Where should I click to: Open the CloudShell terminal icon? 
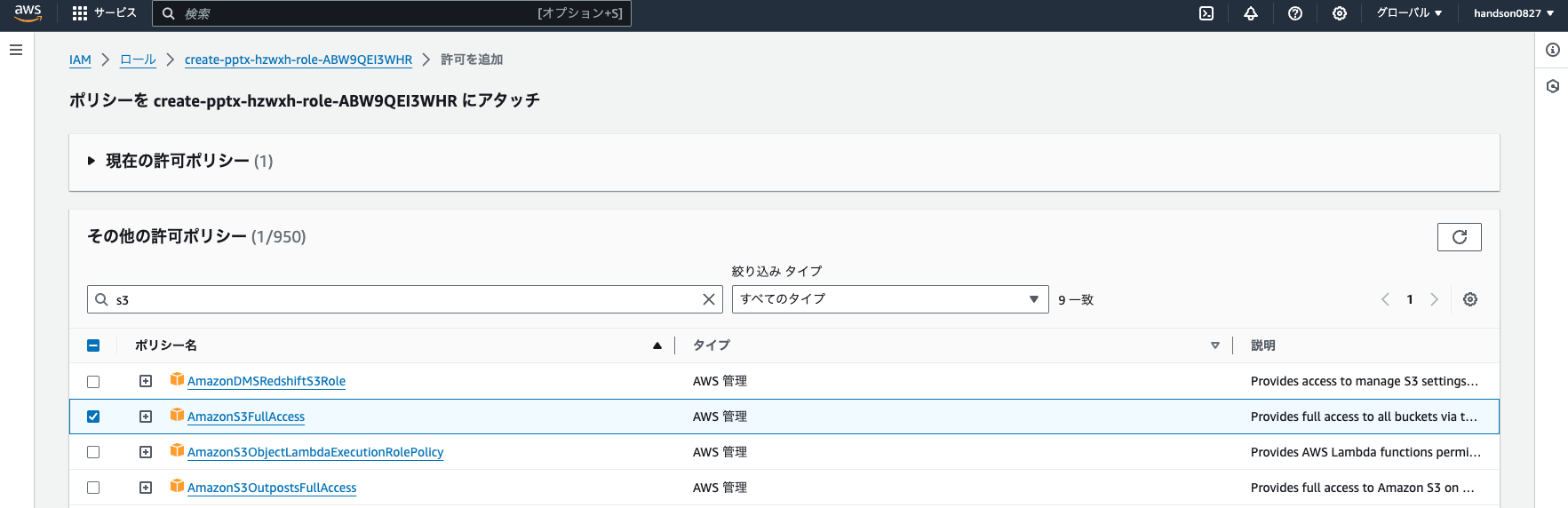click(1206, 13)
